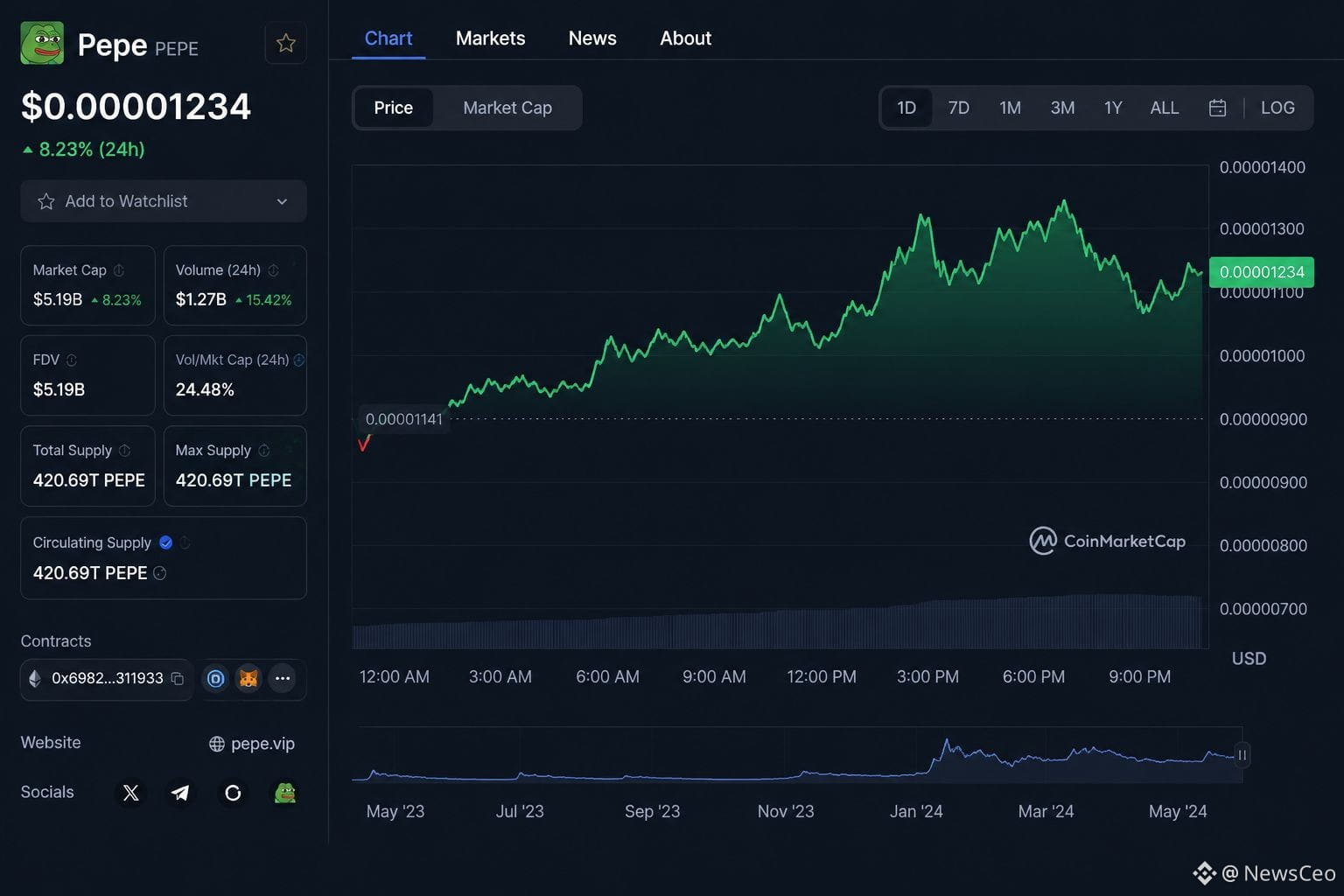Screen dimensions: 1344x896
Task: Click the range slider handle on the mini chart
Action: pos(1242,754)
